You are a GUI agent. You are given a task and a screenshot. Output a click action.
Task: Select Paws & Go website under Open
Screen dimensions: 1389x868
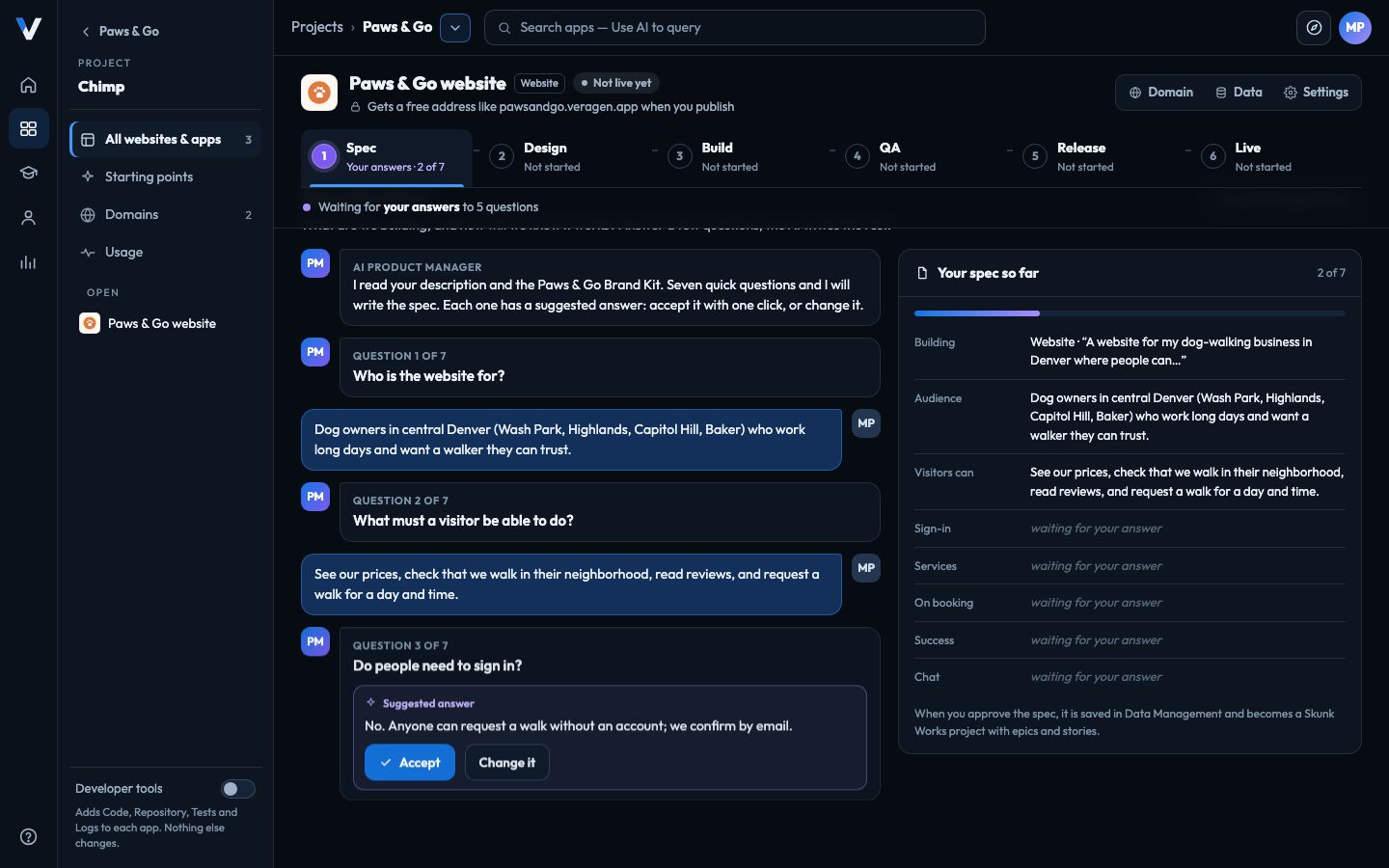166,323
